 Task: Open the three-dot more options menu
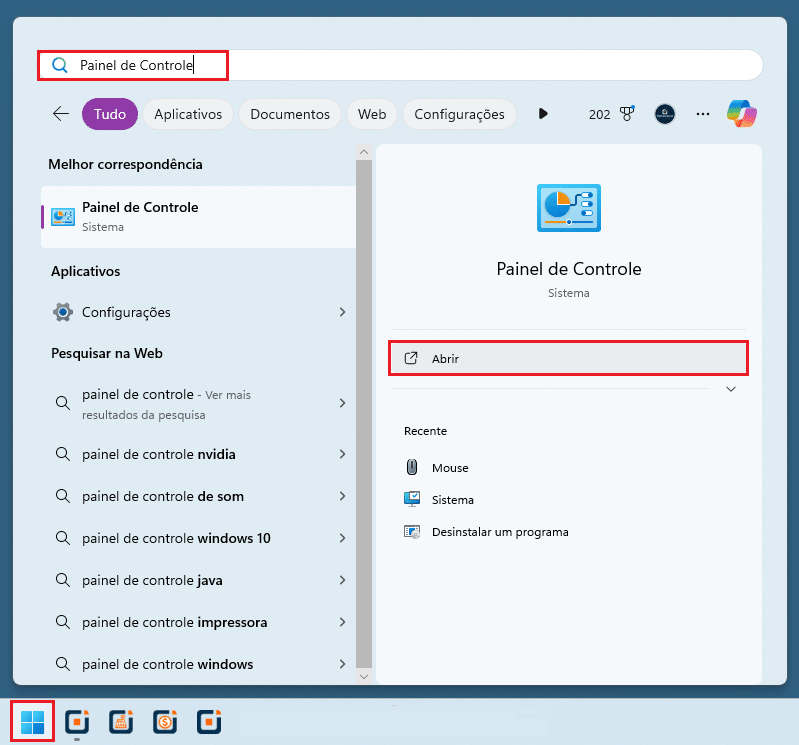[703, 114]
